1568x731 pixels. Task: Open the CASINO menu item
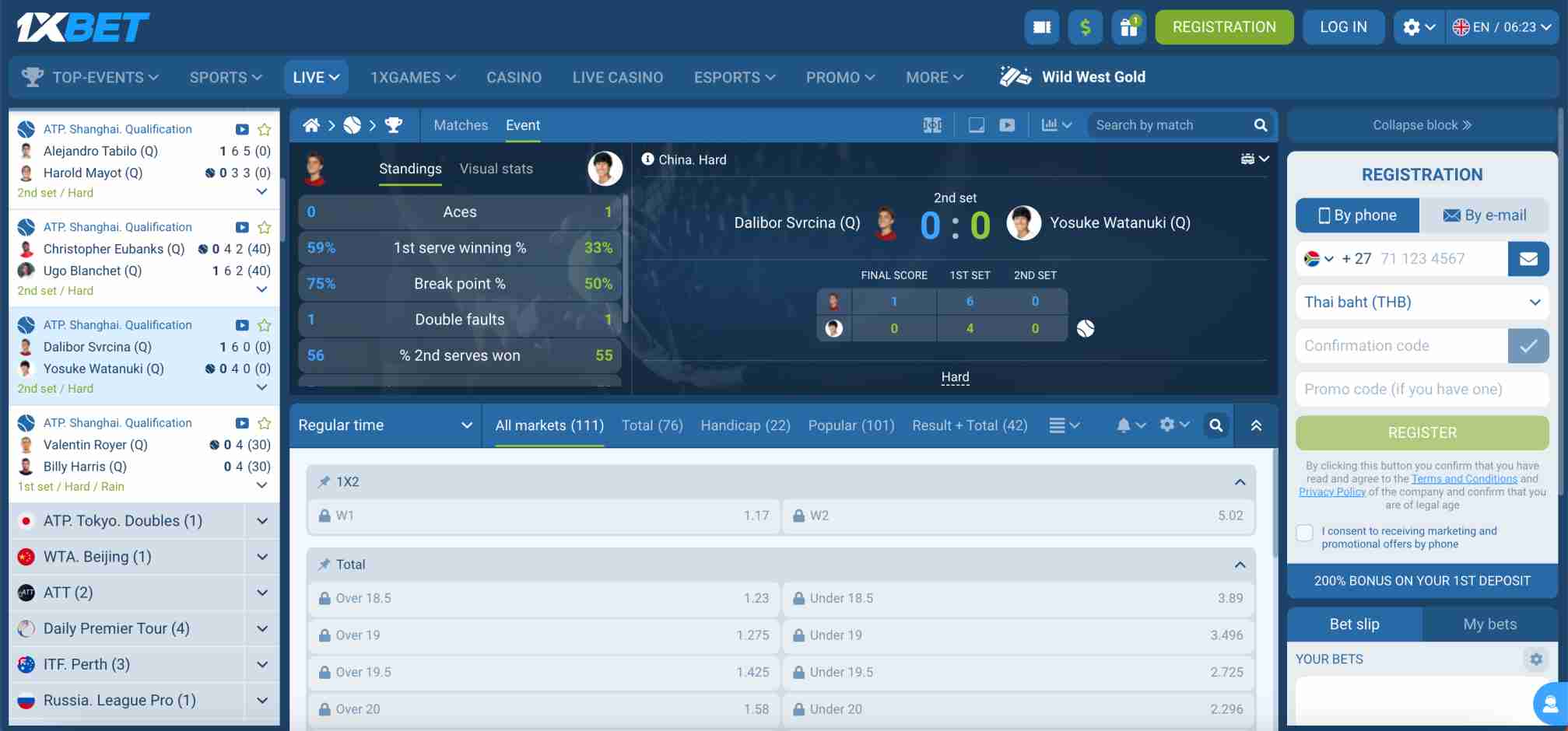[x=514, y=77]
